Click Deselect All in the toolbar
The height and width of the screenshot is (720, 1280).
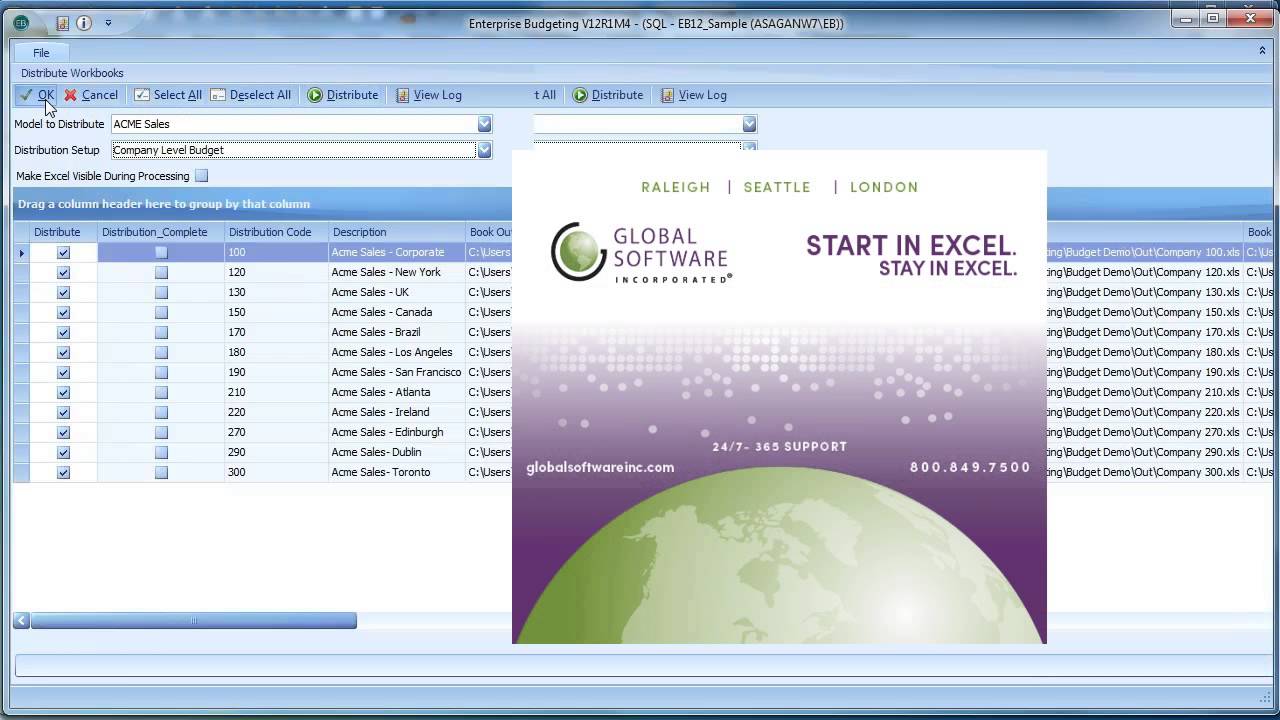click(x=251, y=95)
